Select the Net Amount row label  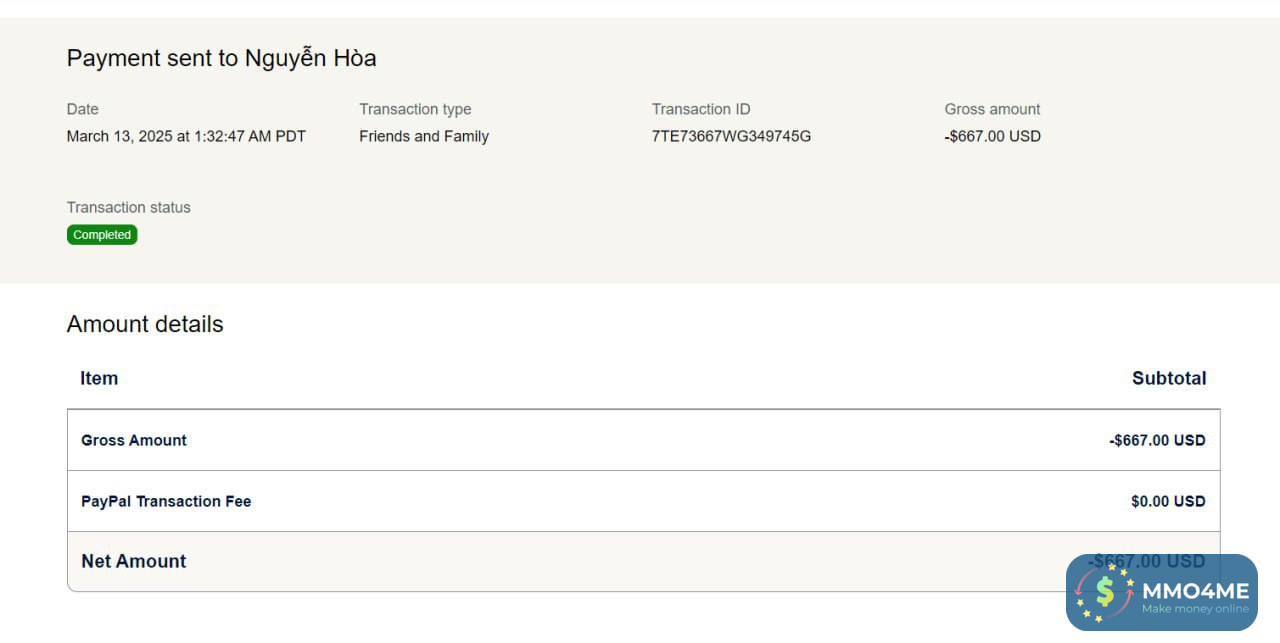134,561
